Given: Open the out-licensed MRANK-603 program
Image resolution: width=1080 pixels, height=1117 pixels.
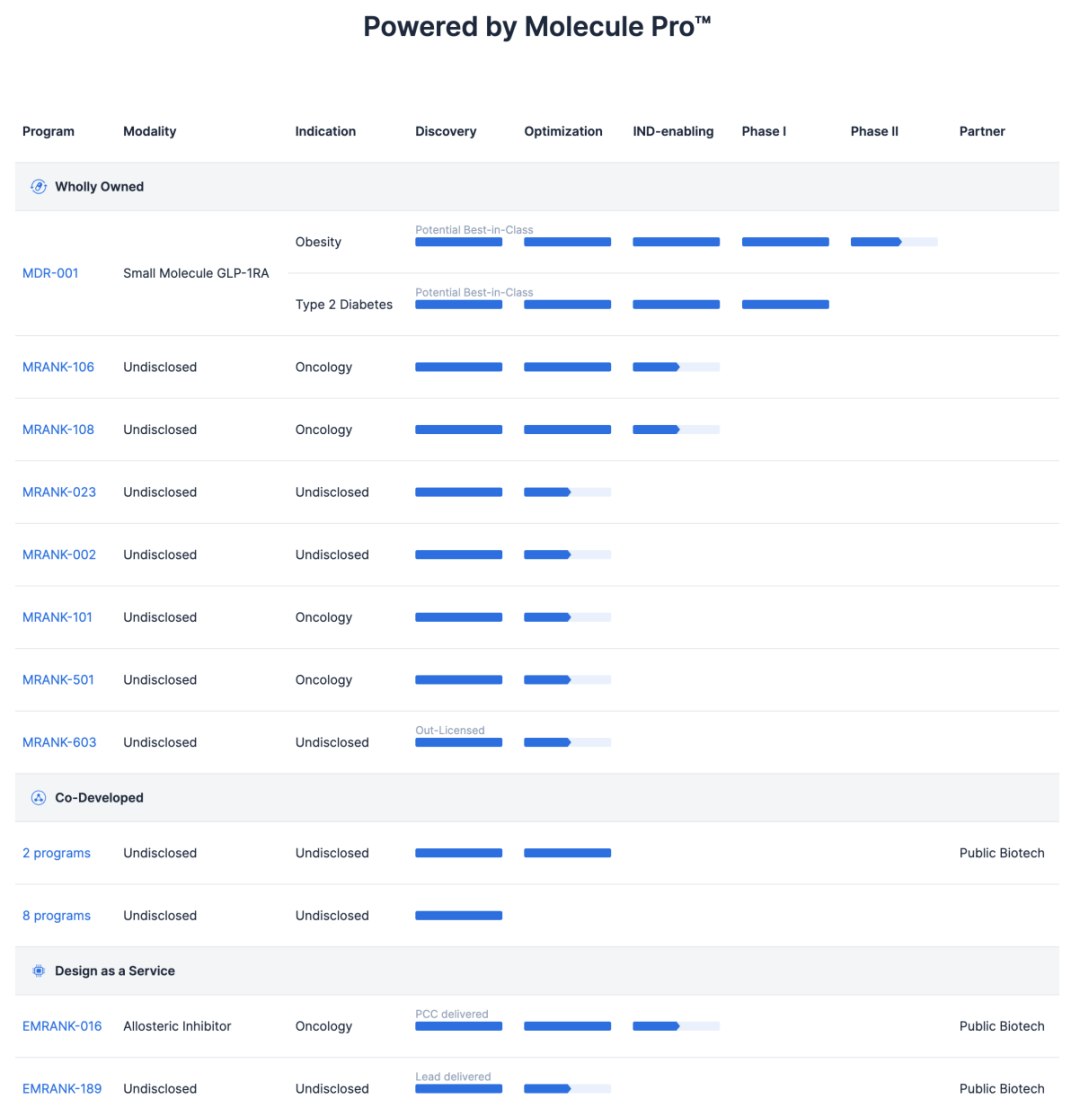Looking at the screenshot, I should click(59, 742).
